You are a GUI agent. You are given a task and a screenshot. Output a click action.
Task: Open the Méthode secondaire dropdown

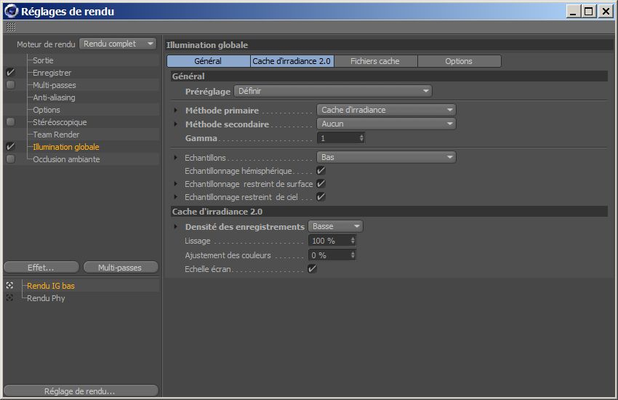(x=386, y=124)
